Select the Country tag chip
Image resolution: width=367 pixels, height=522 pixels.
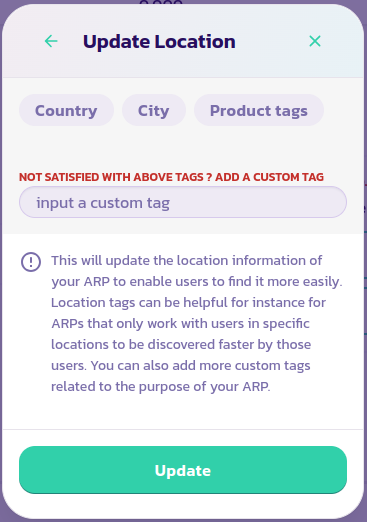[66, 110]
